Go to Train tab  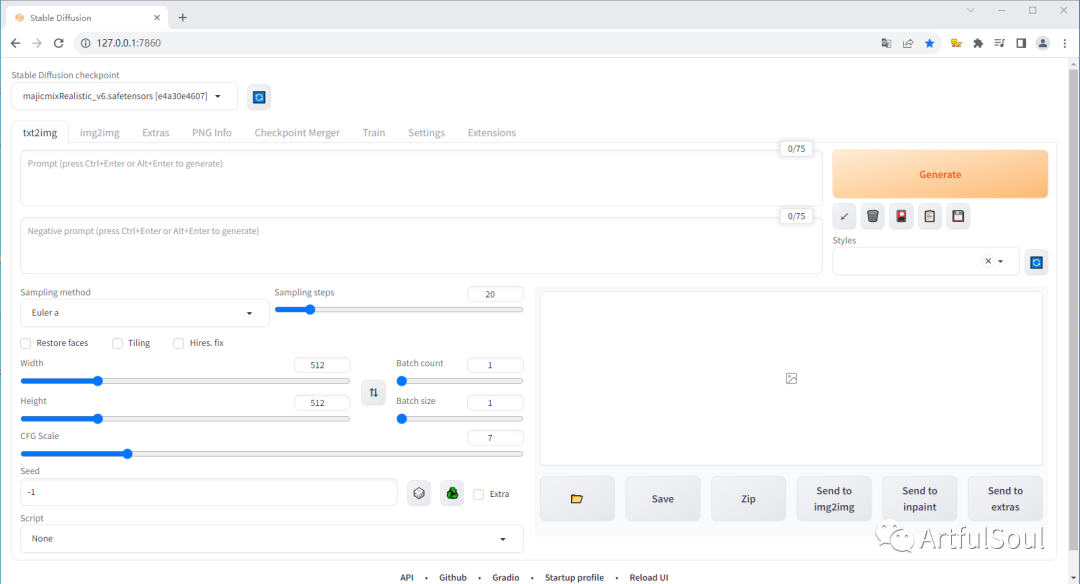374,132
